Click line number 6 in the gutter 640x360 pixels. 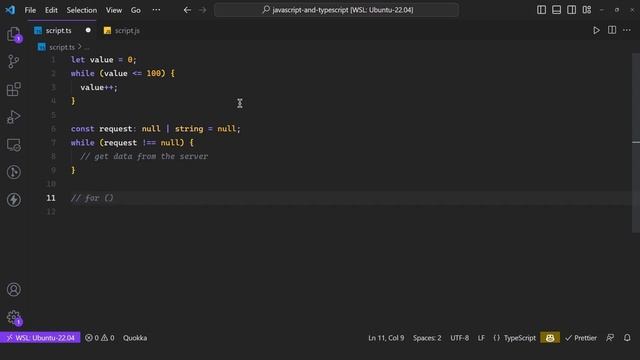pos(53,129)
